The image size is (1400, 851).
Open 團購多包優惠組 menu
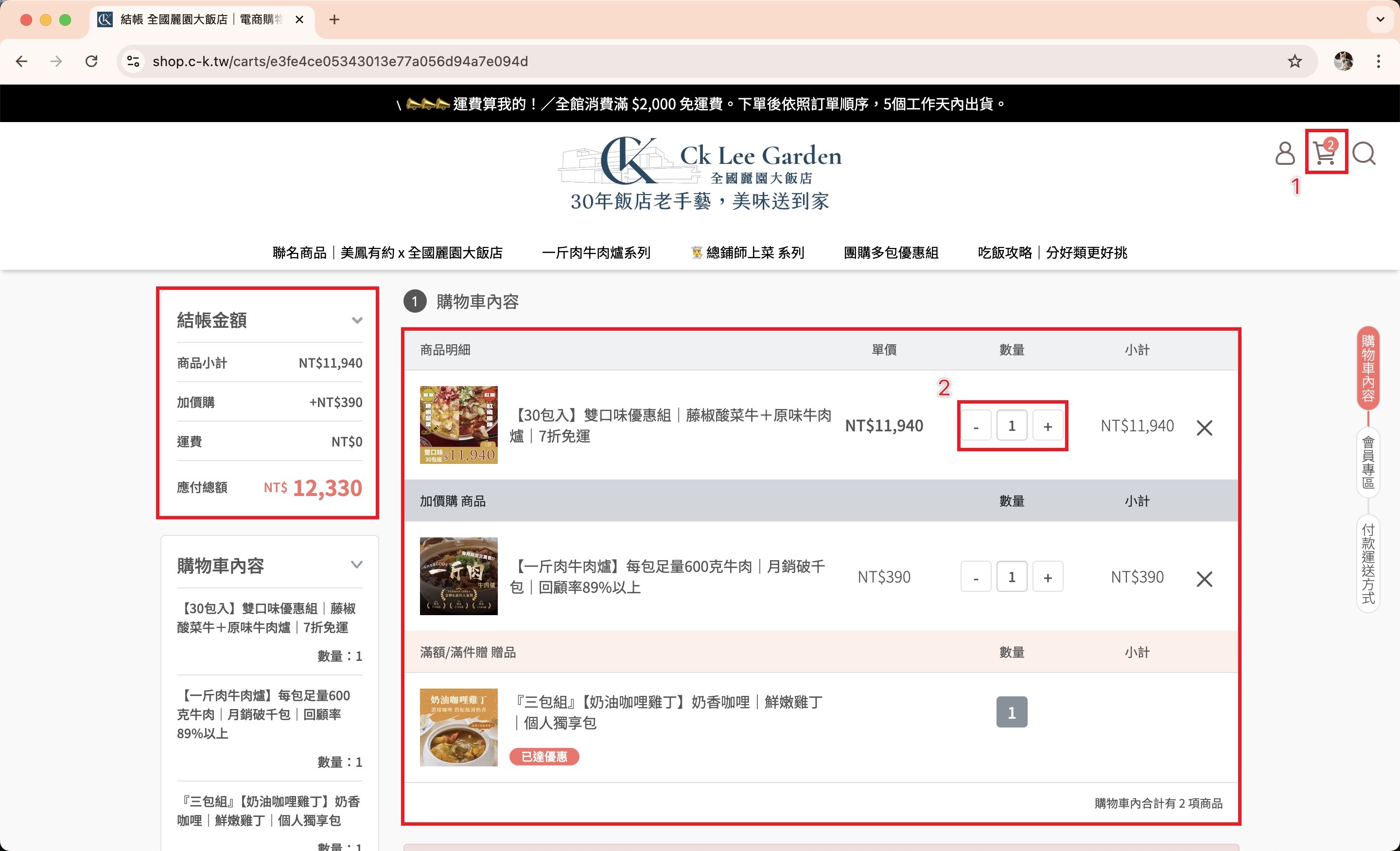(891, 253)
